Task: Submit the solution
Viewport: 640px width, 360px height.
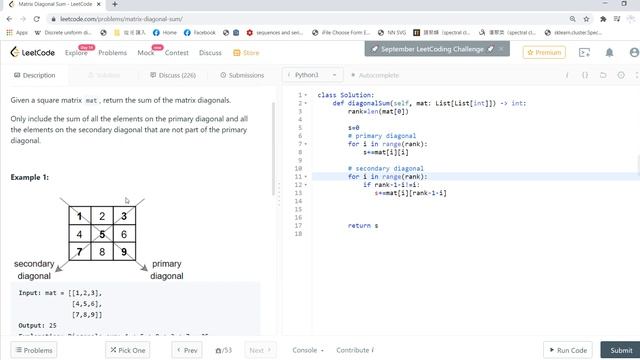Action: click(x=621, y=350)
